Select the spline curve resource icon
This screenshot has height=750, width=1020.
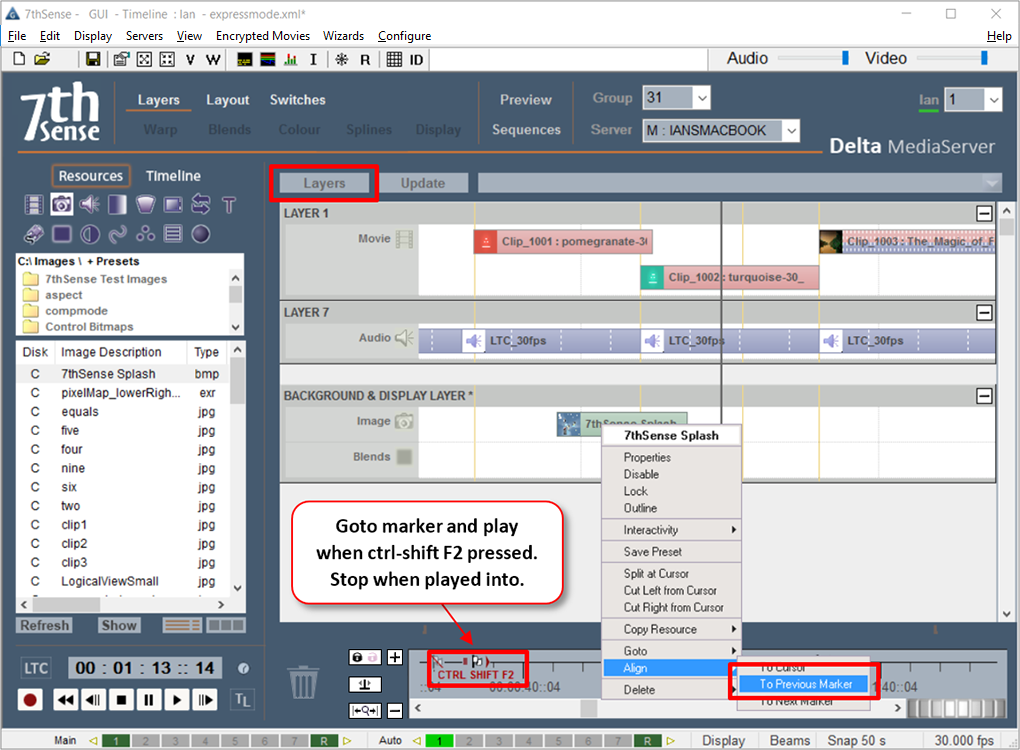(118, 234)
